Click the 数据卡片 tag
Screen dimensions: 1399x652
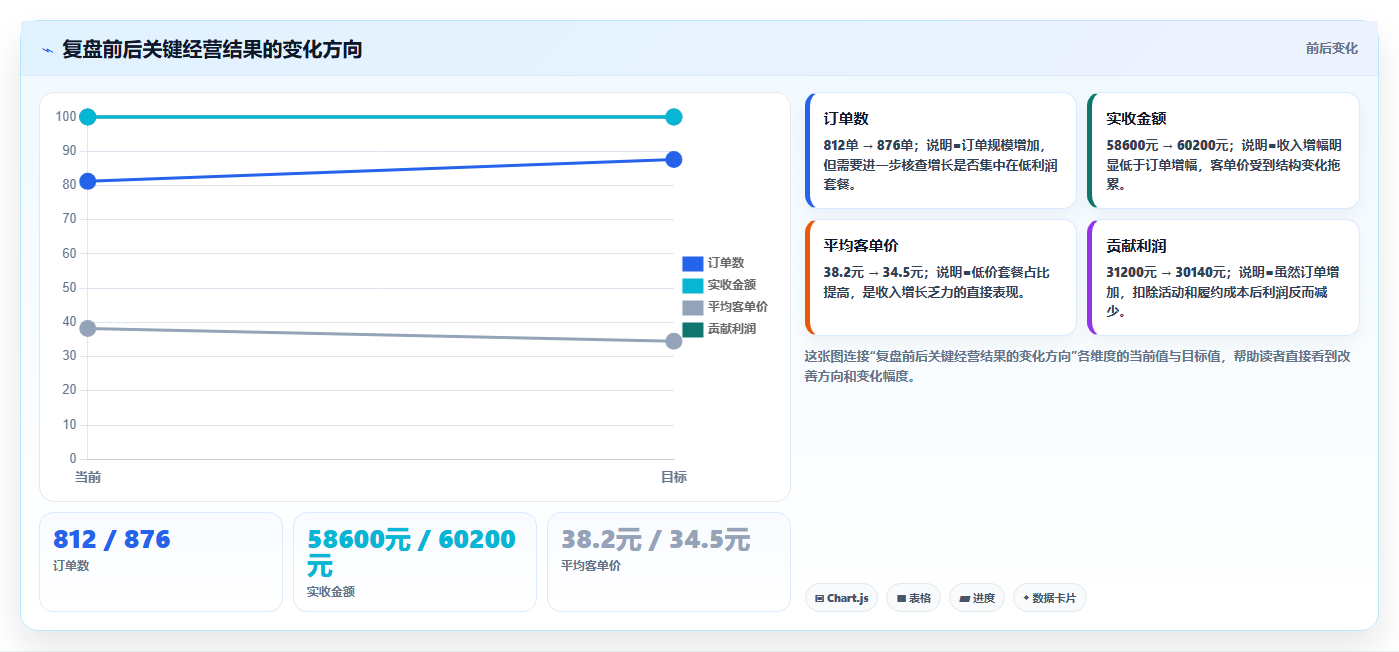click(1049, 598)
